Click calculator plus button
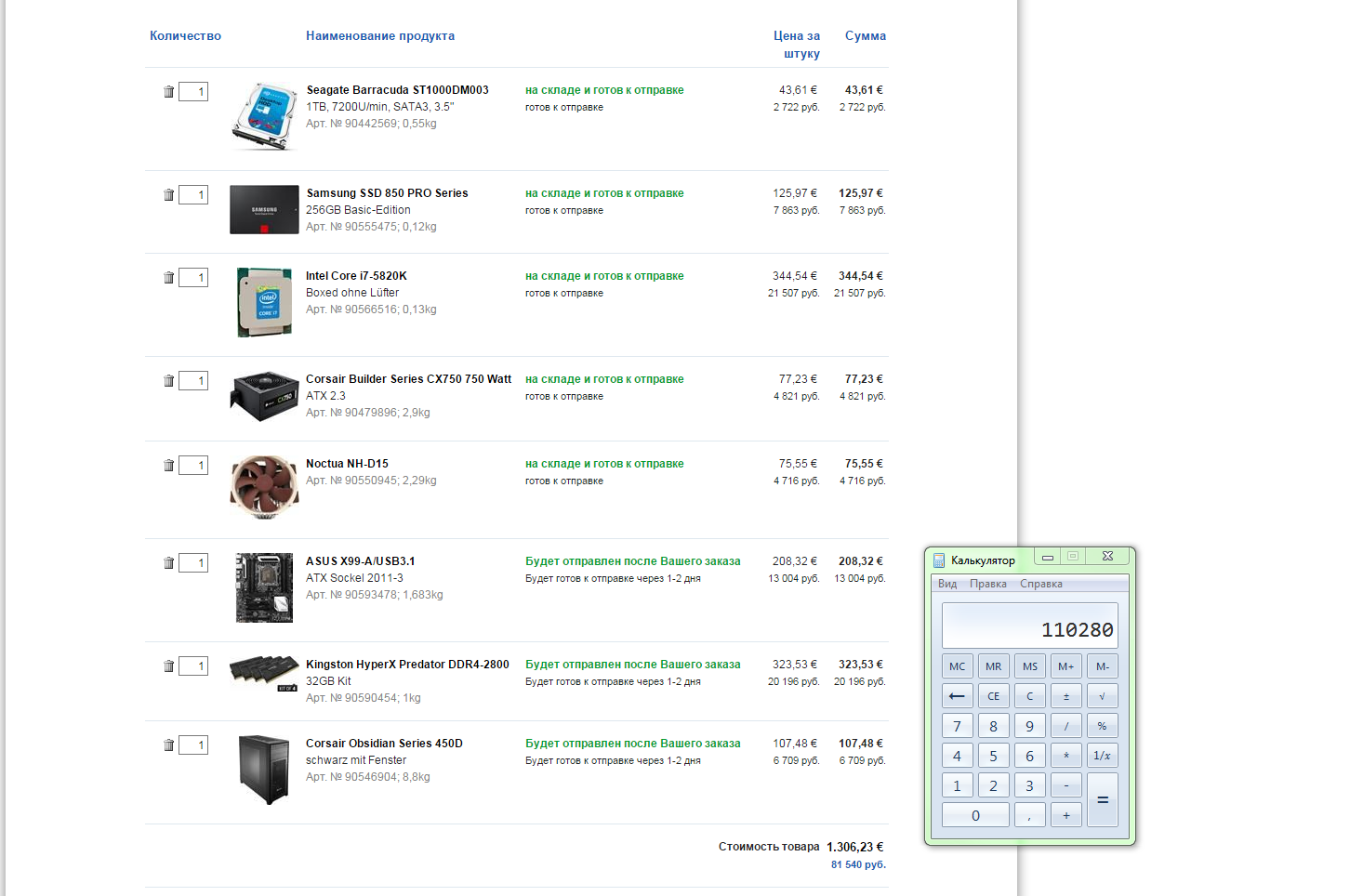The image size is (1363, 896). [x=1066, y=815]
